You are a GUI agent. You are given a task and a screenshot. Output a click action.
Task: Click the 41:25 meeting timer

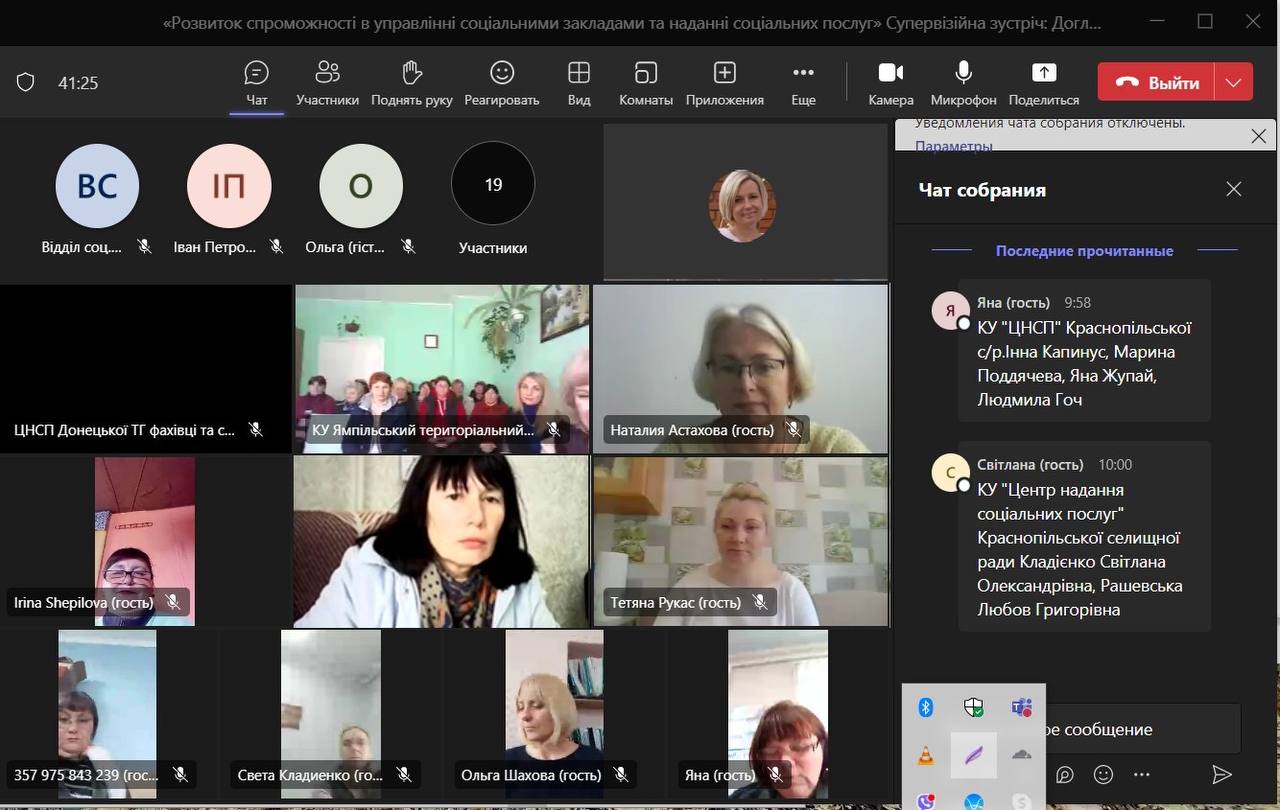78,83
